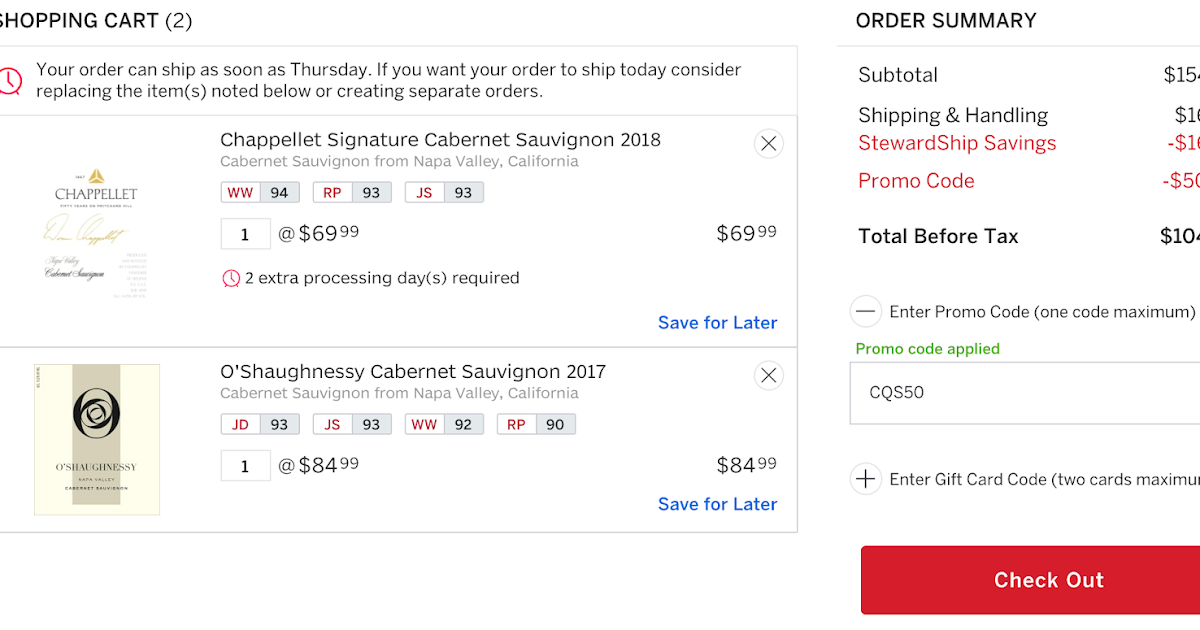The height and width of the screenshot is (630, 1200).
Task: Expand the Enter Gift Card Code section
Action: [866, 479]
